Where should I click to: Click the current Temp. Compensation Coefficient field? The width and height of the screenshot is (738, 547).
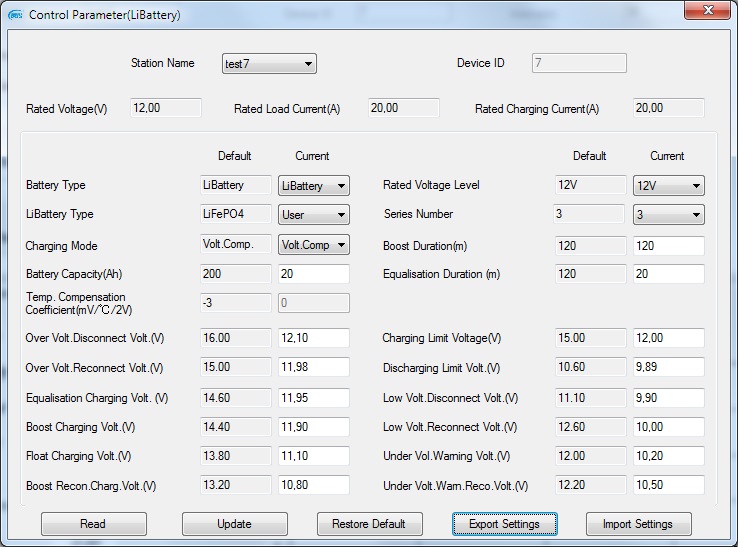point(313,303)
